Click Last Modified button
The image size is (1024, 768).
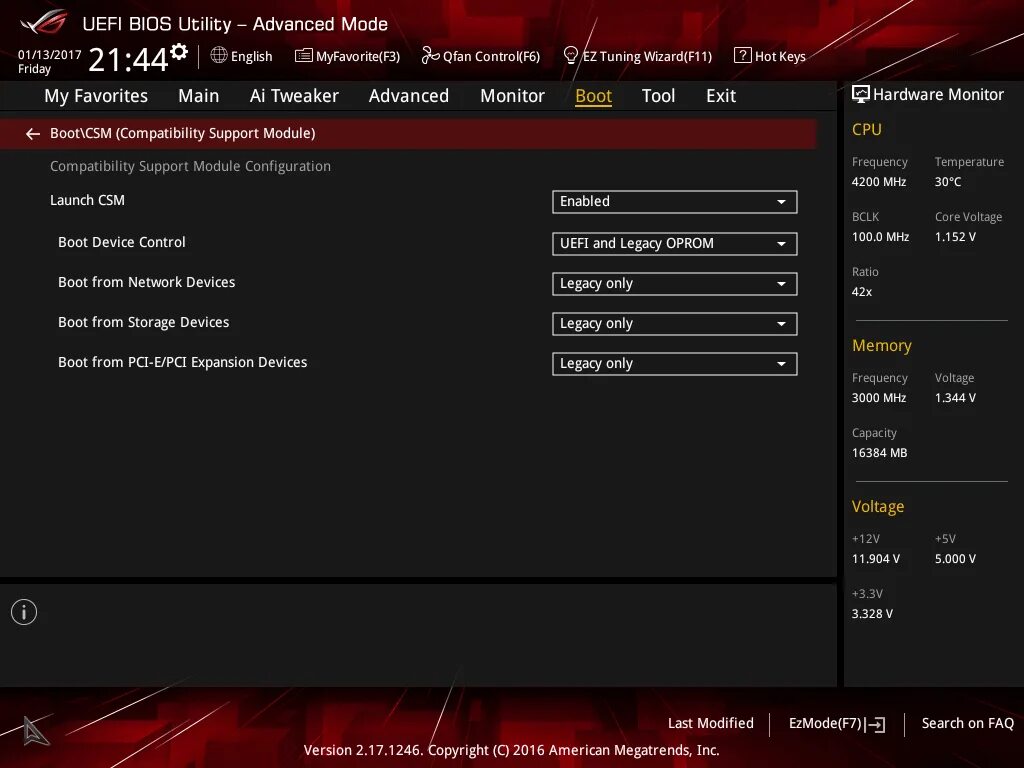(x=711, y=724)
